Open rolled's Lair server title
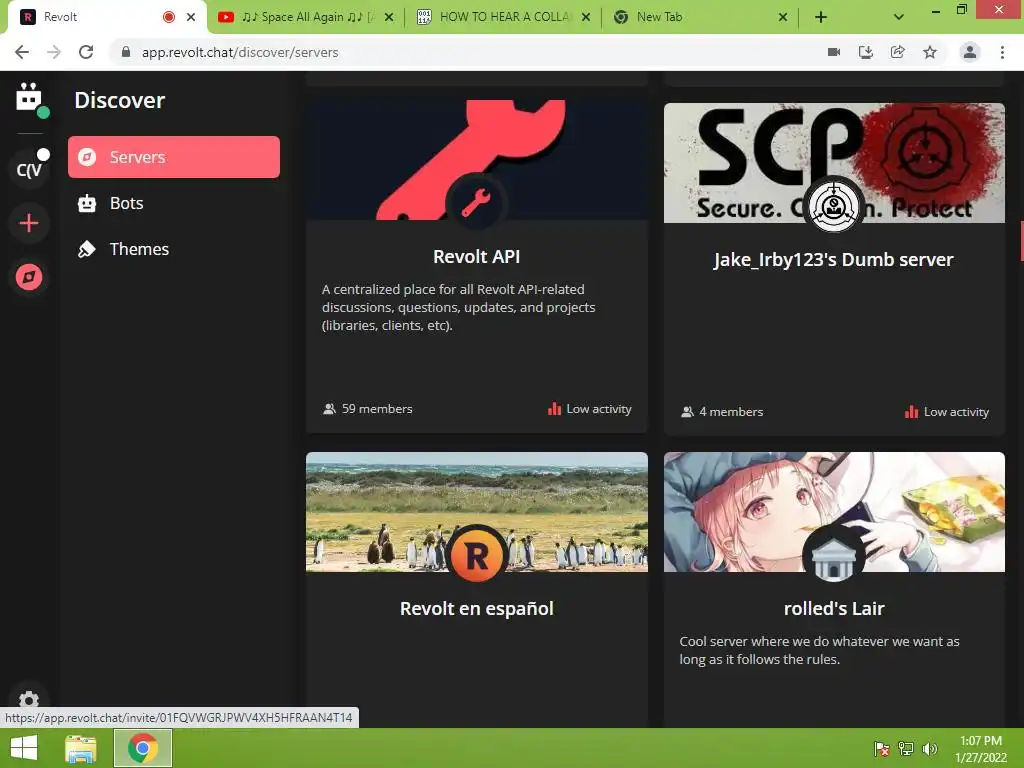 click(x=834, y=609)
